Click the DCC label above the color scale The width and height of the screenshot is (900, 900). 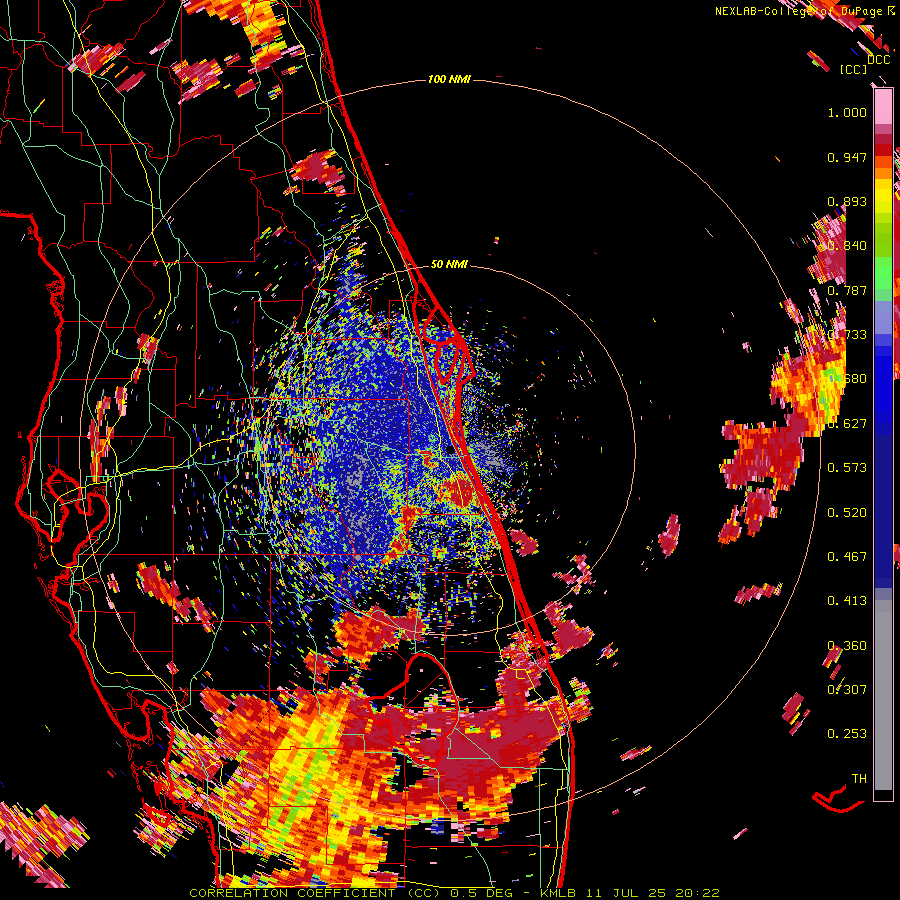coord(878,60)
